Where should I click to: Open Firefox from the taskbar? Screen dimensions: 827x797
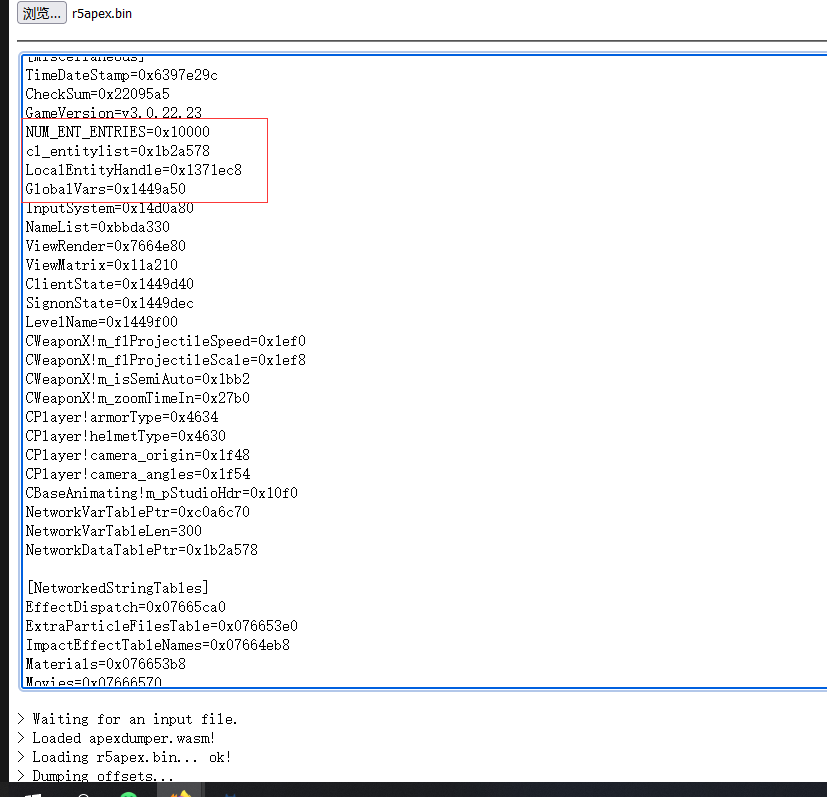[x=178, y=793]
